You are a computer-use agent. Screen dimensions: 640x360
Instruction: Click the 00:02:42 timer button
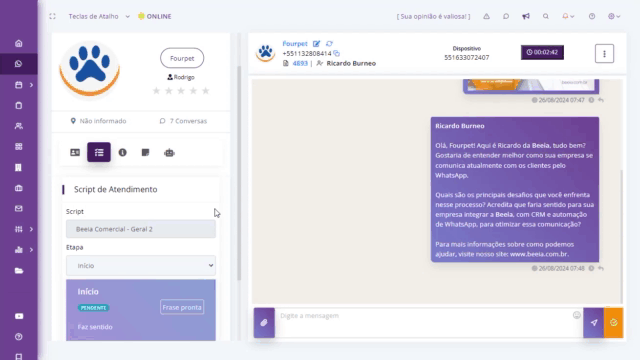pyautogui.click(x=542, y=52)
